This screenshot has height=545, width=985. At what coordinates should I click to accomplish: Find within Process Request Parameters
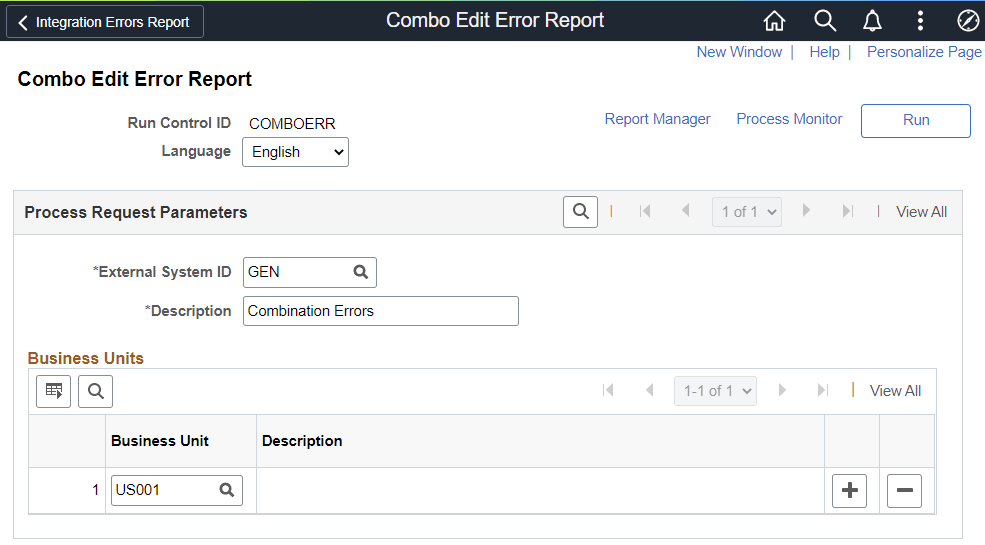pos(580,212)
